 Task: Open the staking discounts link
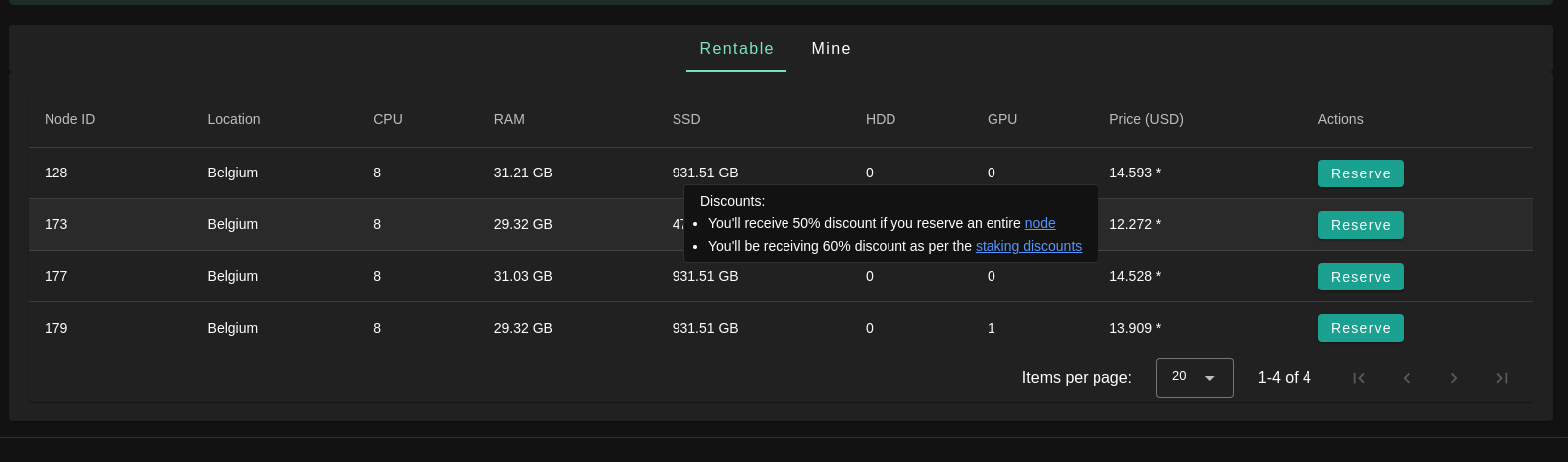coord(1028,247)
